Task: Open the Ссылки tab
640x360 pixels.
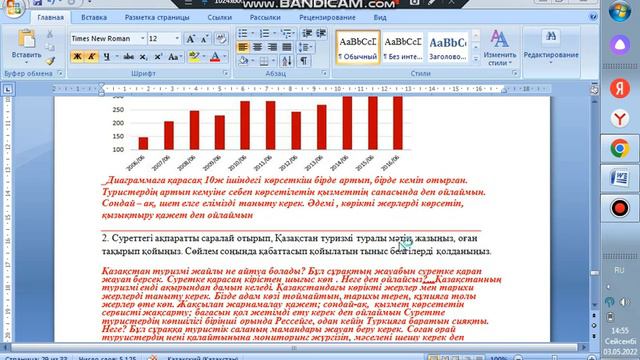Action: [220, 18]
